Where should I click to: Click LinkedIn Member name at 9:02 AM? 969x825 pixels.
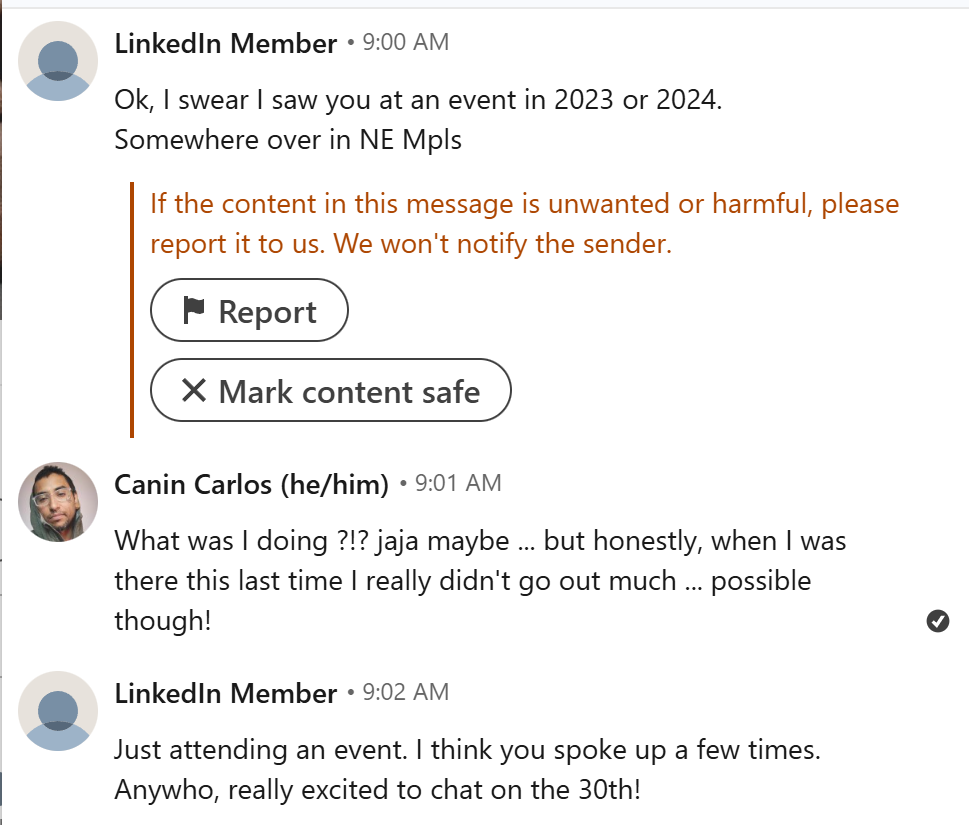(x=226, y=694)
